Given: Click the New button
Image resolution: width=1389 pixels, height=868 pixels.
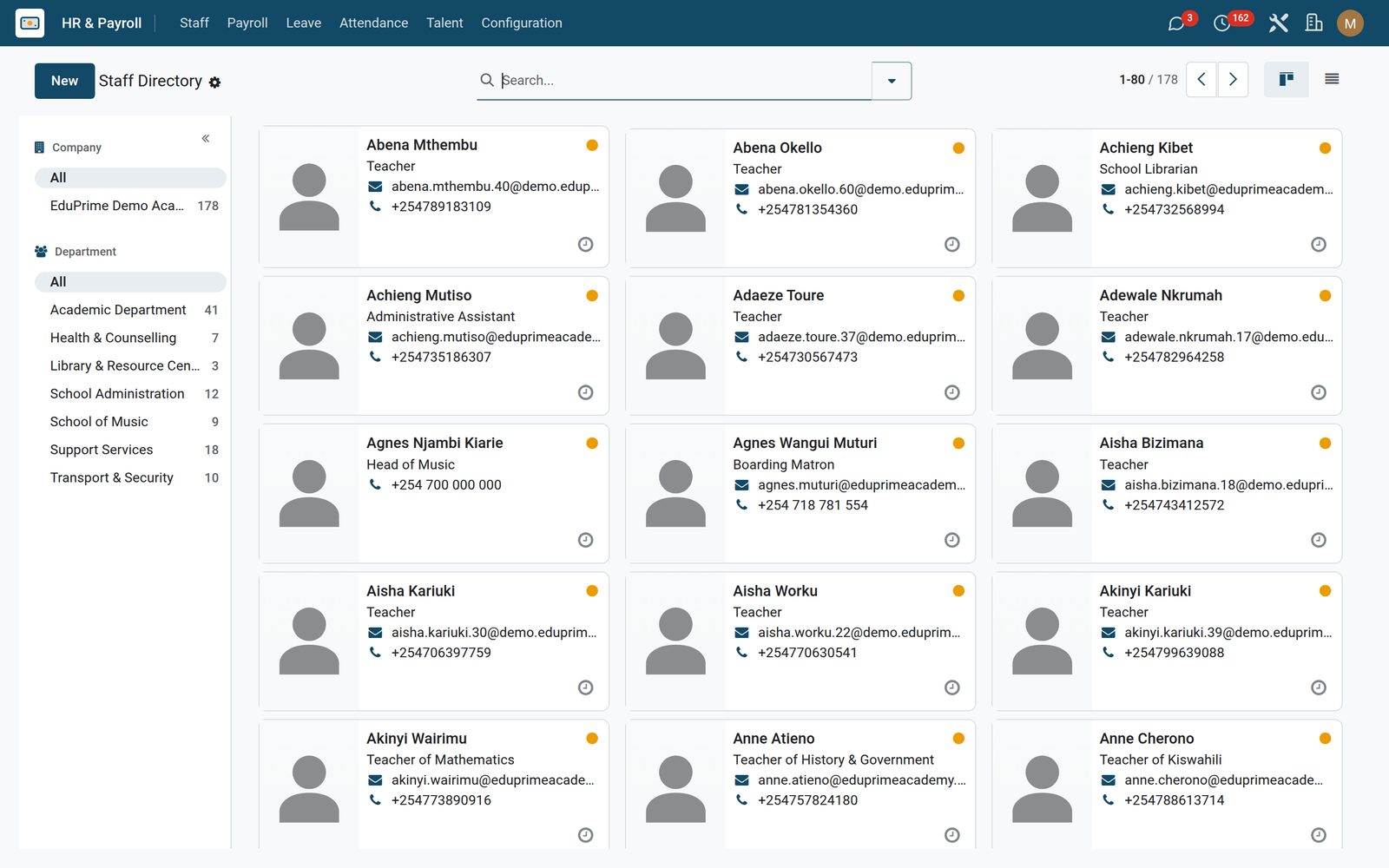Looking at the screenshot, I should pyautogui.click(x=65, y=81).
